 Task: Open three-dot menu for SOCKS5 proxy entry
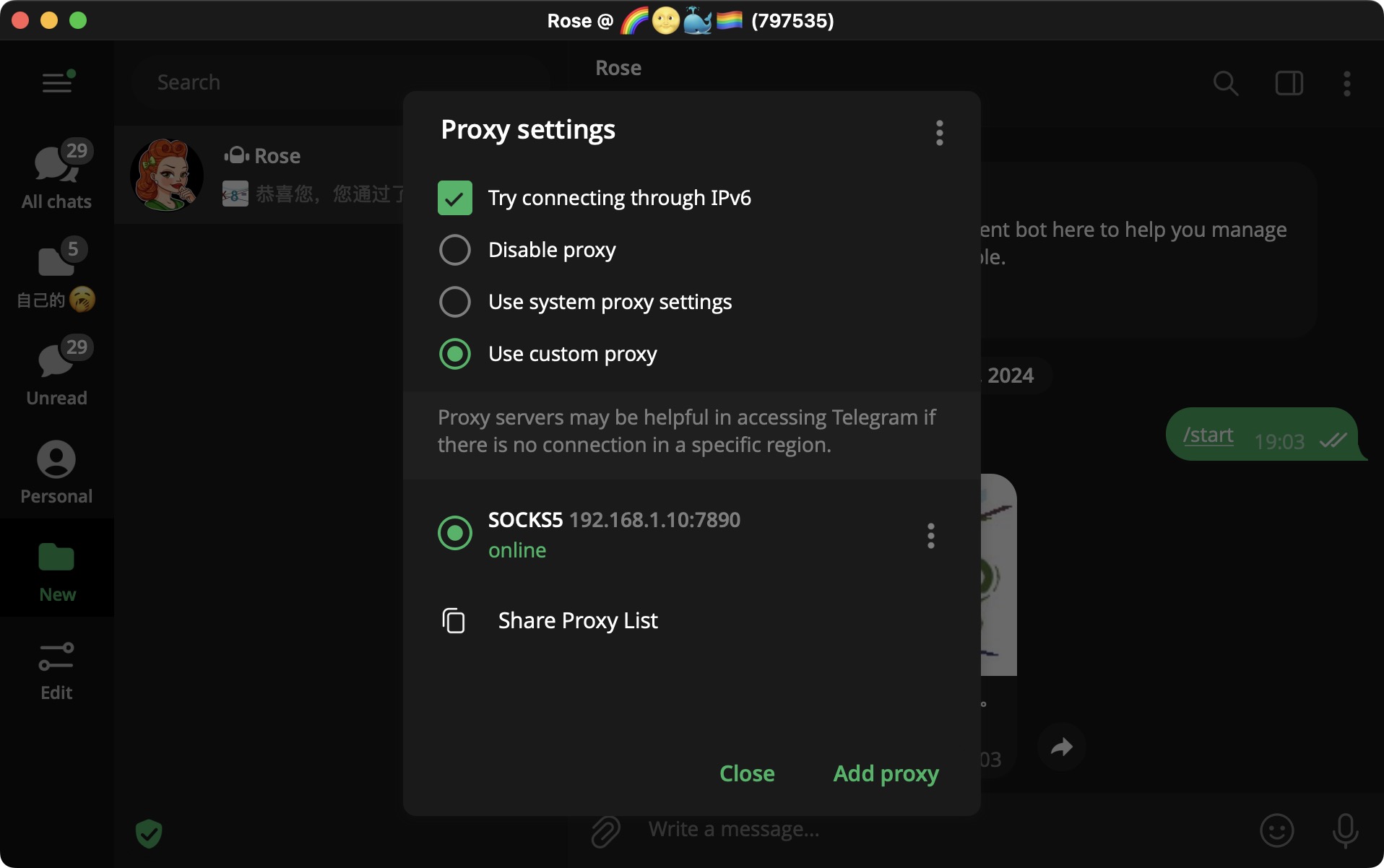pyautogui.click(x=930, y=536)
